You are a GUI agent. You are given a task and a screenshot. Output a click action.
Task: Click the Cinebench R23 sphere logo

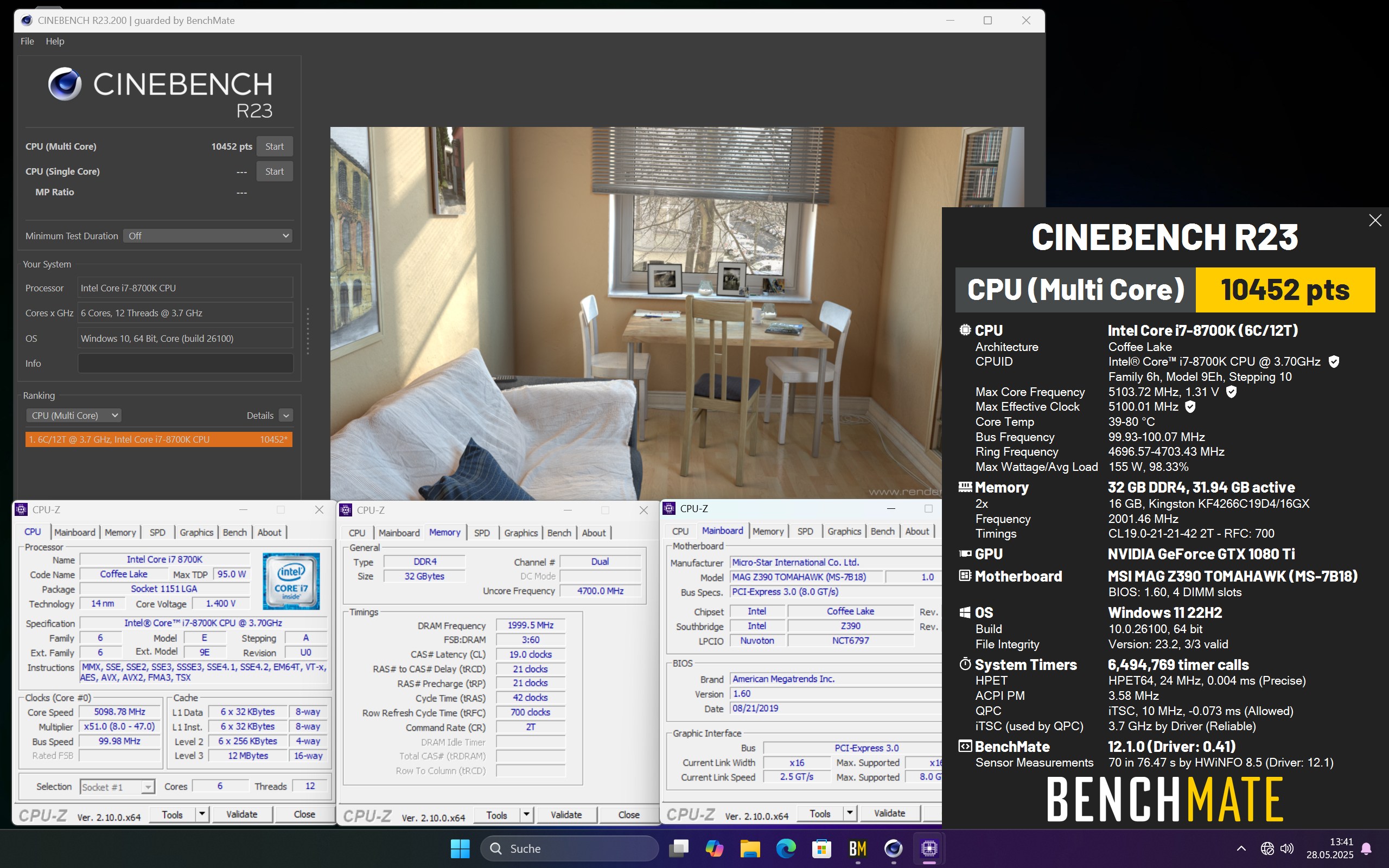pyautogui.click(x=65, y=84)
